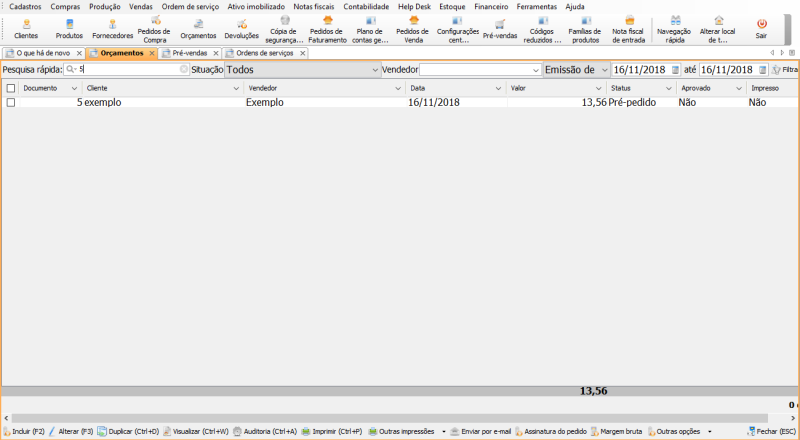Open Nota fiscal de entrada icon
This screenshot has height=440, width=800.
tap(628, 27)
